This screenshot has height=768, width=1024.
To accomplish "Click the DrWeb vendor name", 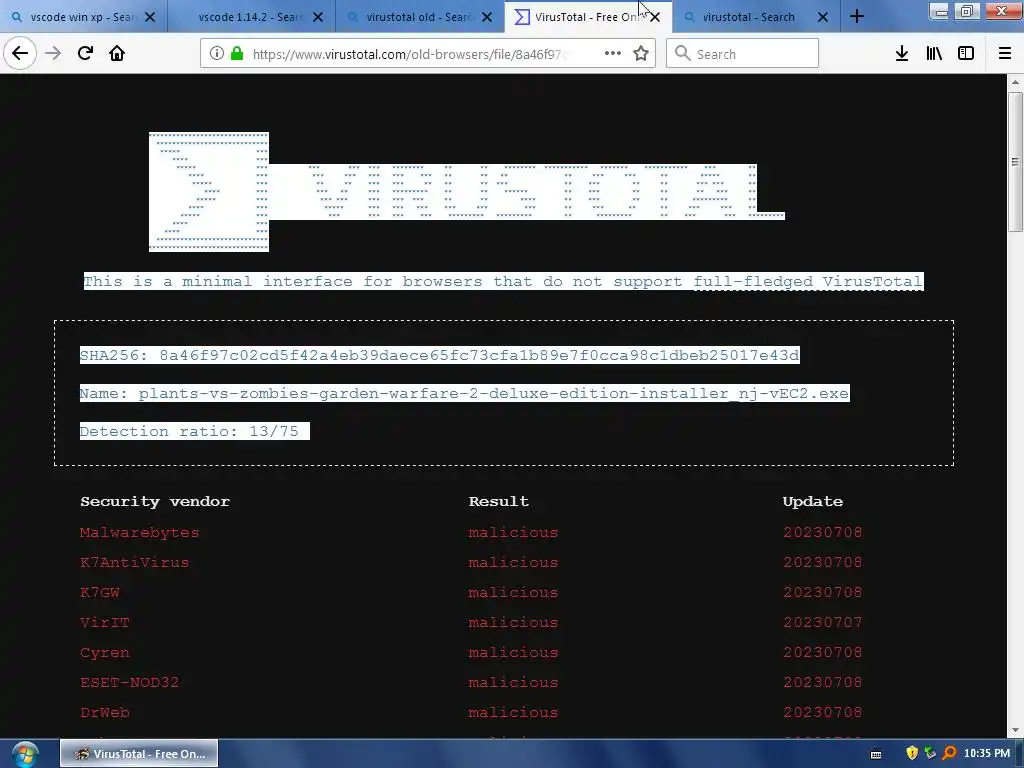I will tap(104, 712).
